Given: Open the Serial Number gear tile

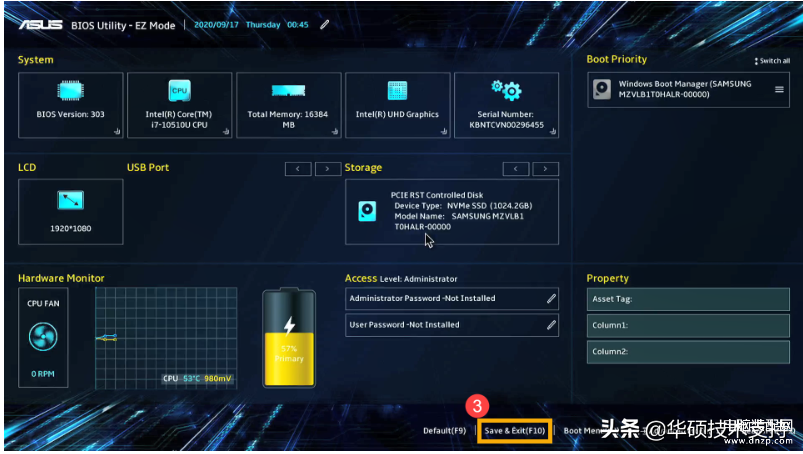Looking at the screenshot, I should tap(506, 105).
